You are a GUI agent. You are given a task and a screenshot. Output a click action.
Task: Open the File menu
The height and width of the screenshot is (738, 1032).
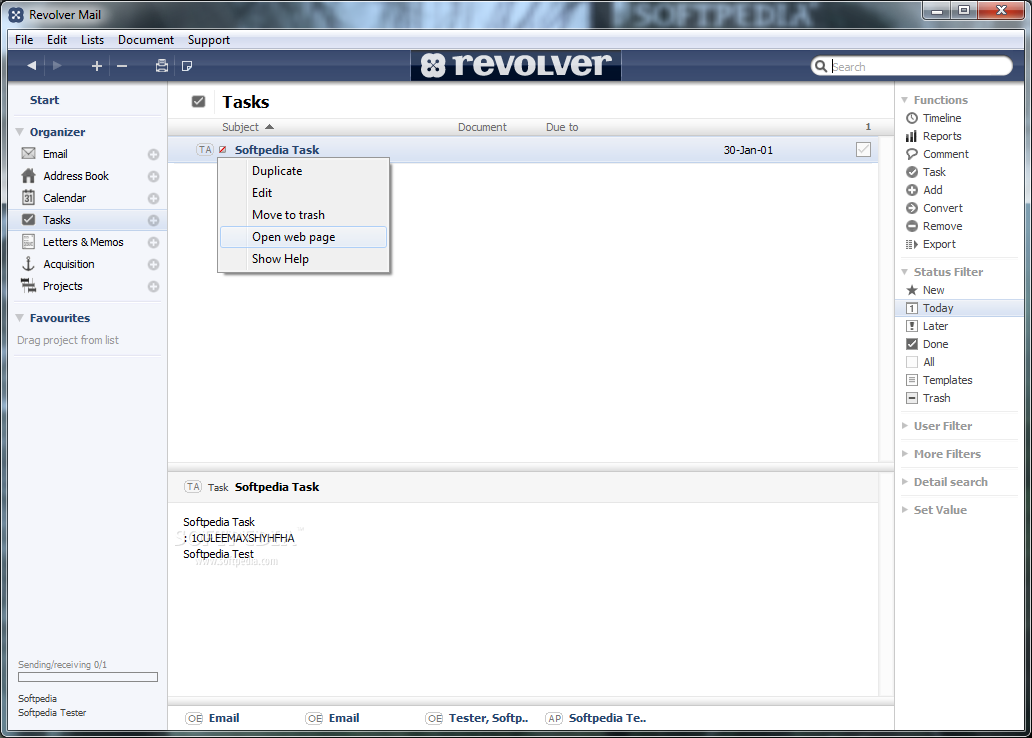pos(24,40)
